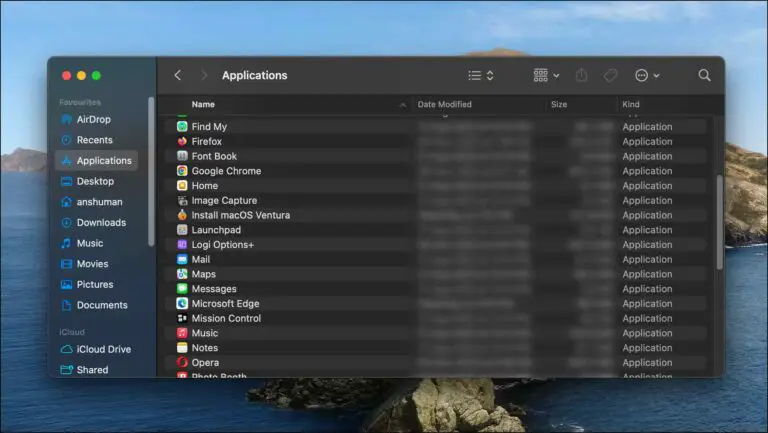This screenshot has height=433, width=768.
Task: Click the Firefox app icon in list
Action: click(x=182, y=142)
